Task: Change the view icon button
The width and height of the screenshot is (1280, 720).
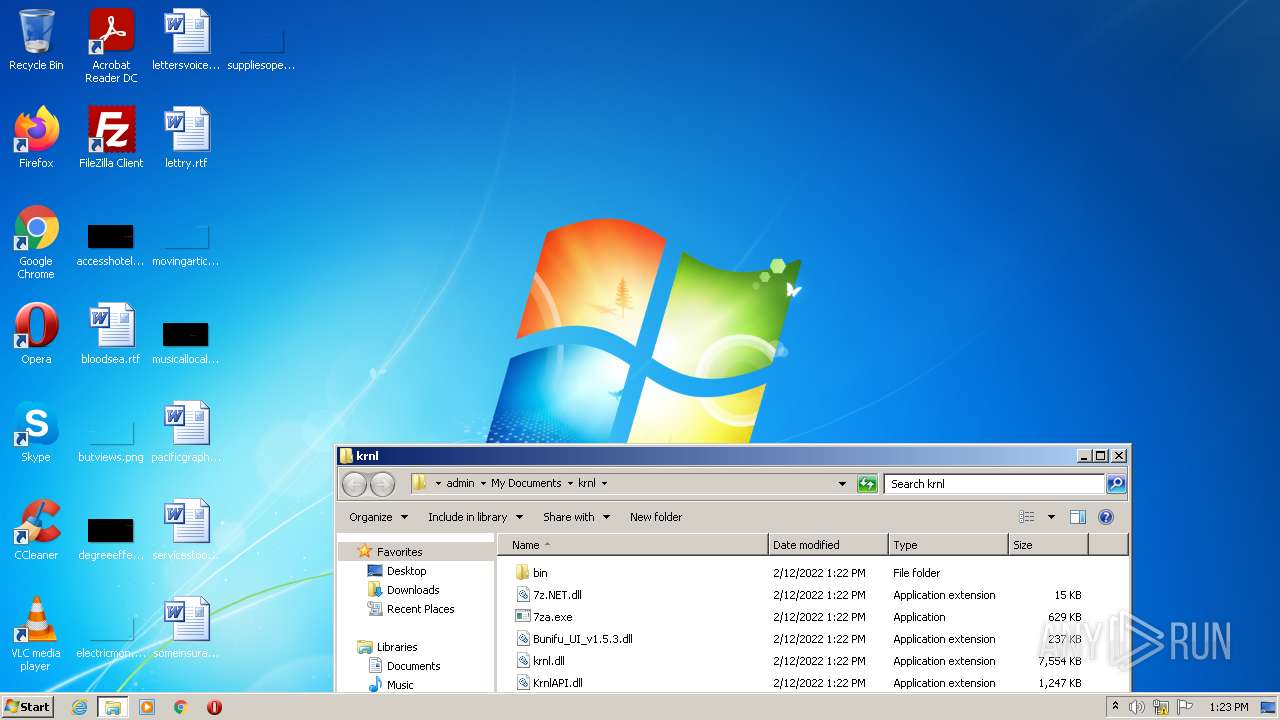Action: coord(1027,517)
